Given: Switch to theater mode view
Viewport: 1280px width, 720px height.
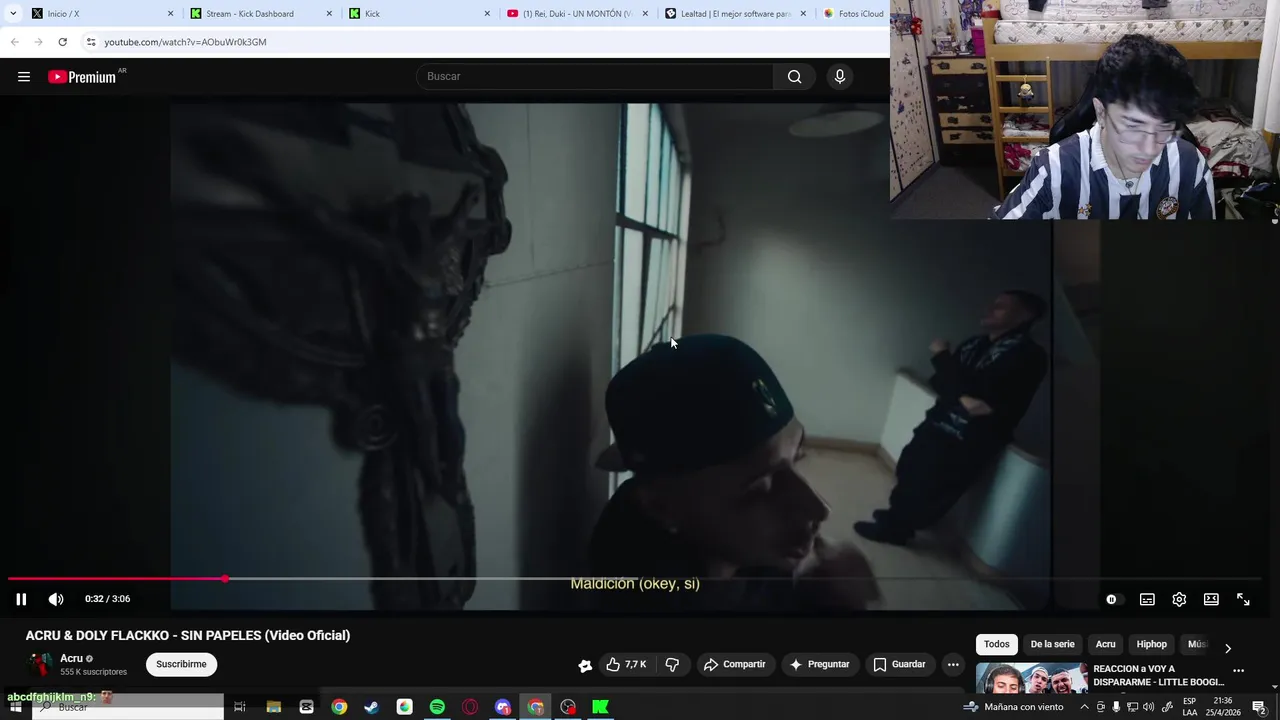Looking at the screenshot, I should 1211,599.
